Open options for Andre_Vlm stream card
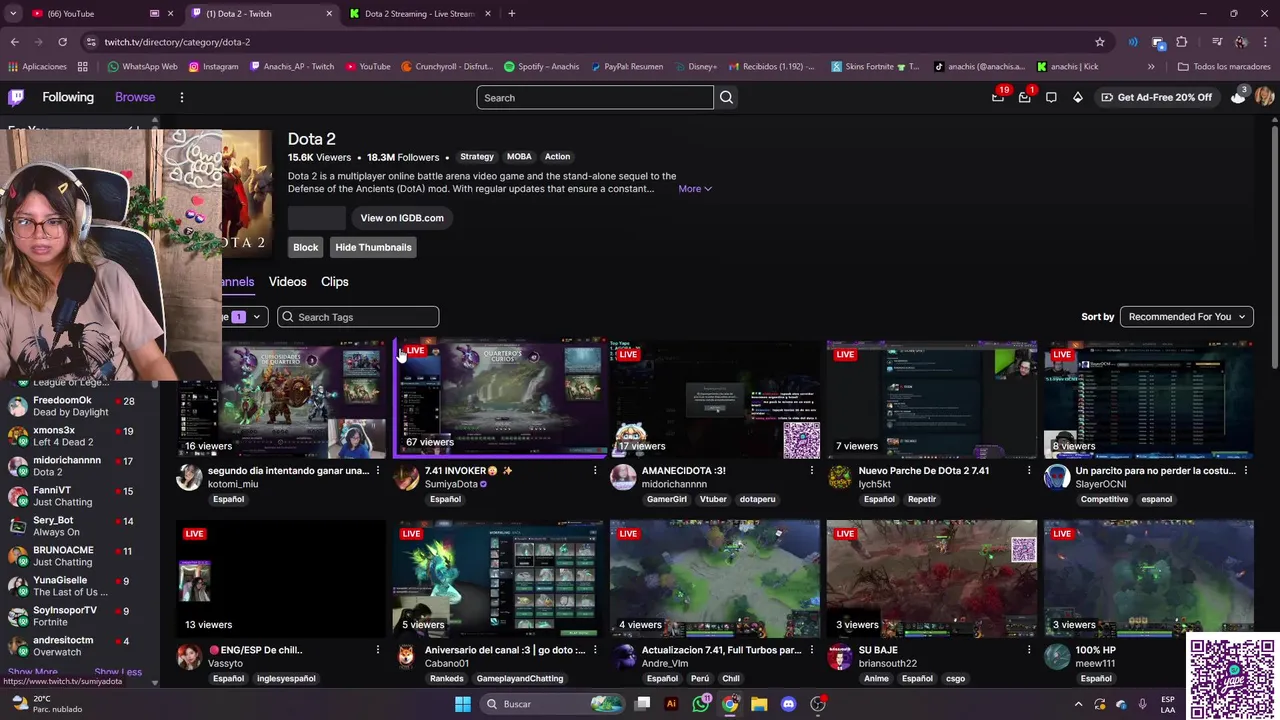This screenshot has height=720, width=1280. pyautogui.click(x=812, y=650)
